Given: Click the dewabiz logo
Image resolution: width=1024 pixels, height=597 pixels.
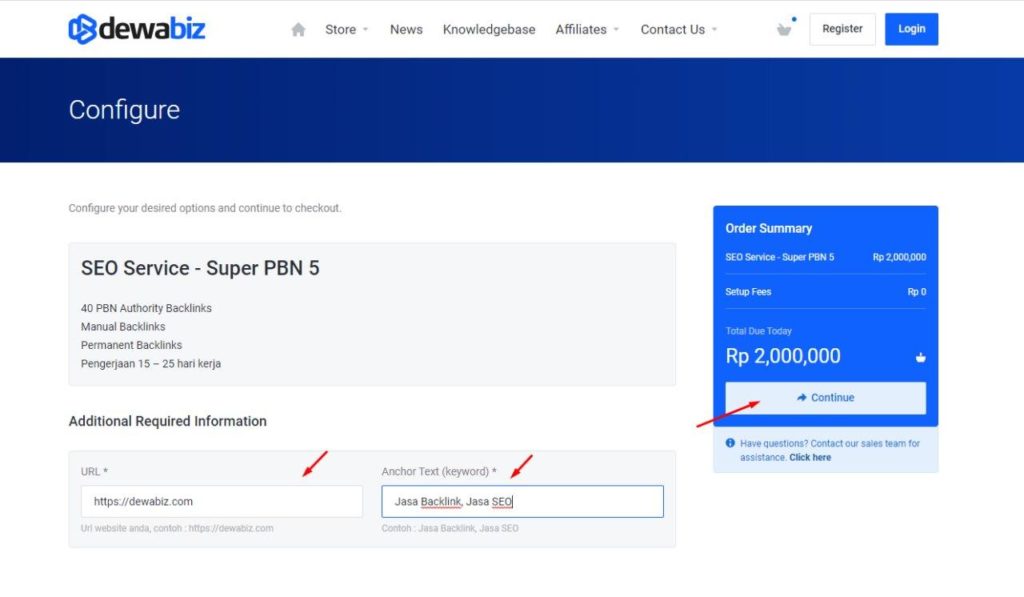Looking at the screenshot, I should [x=136, y=29].
